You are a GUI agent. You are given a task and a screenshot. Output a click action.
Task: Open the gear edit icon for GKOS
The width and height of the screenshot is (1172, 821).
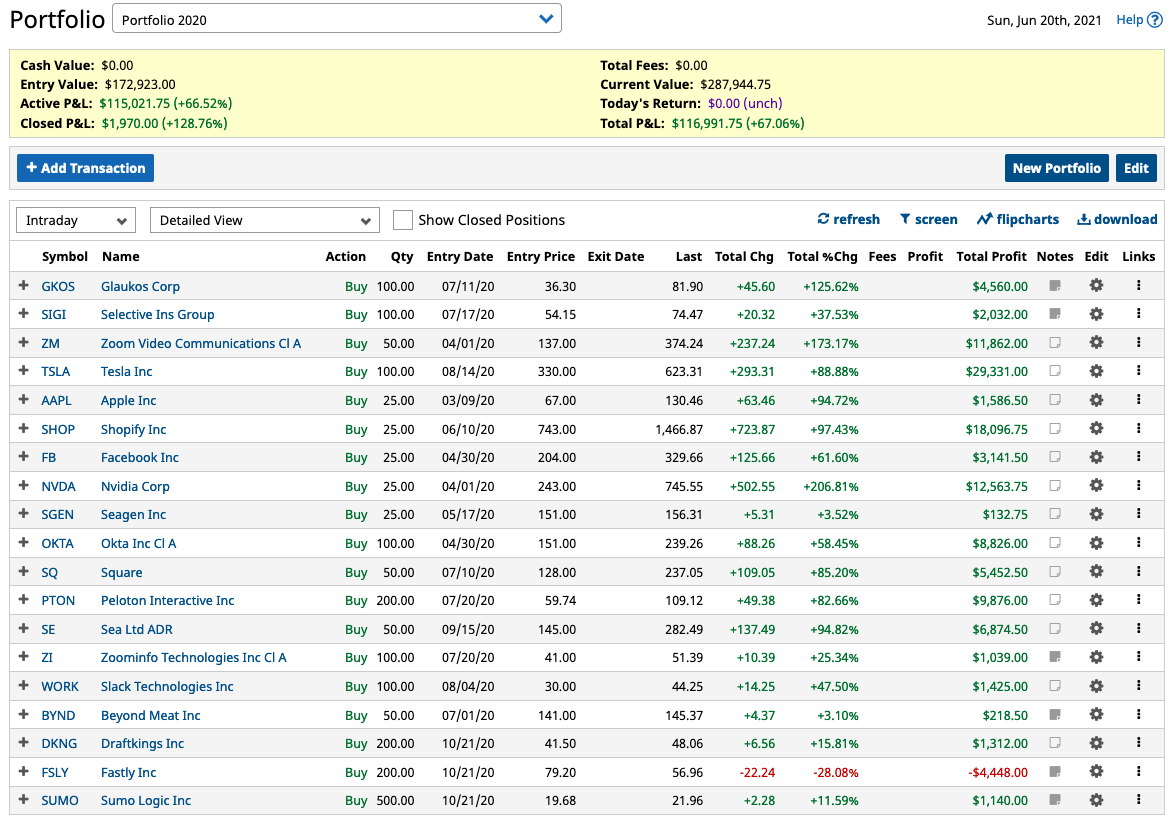pos(1096,285)
